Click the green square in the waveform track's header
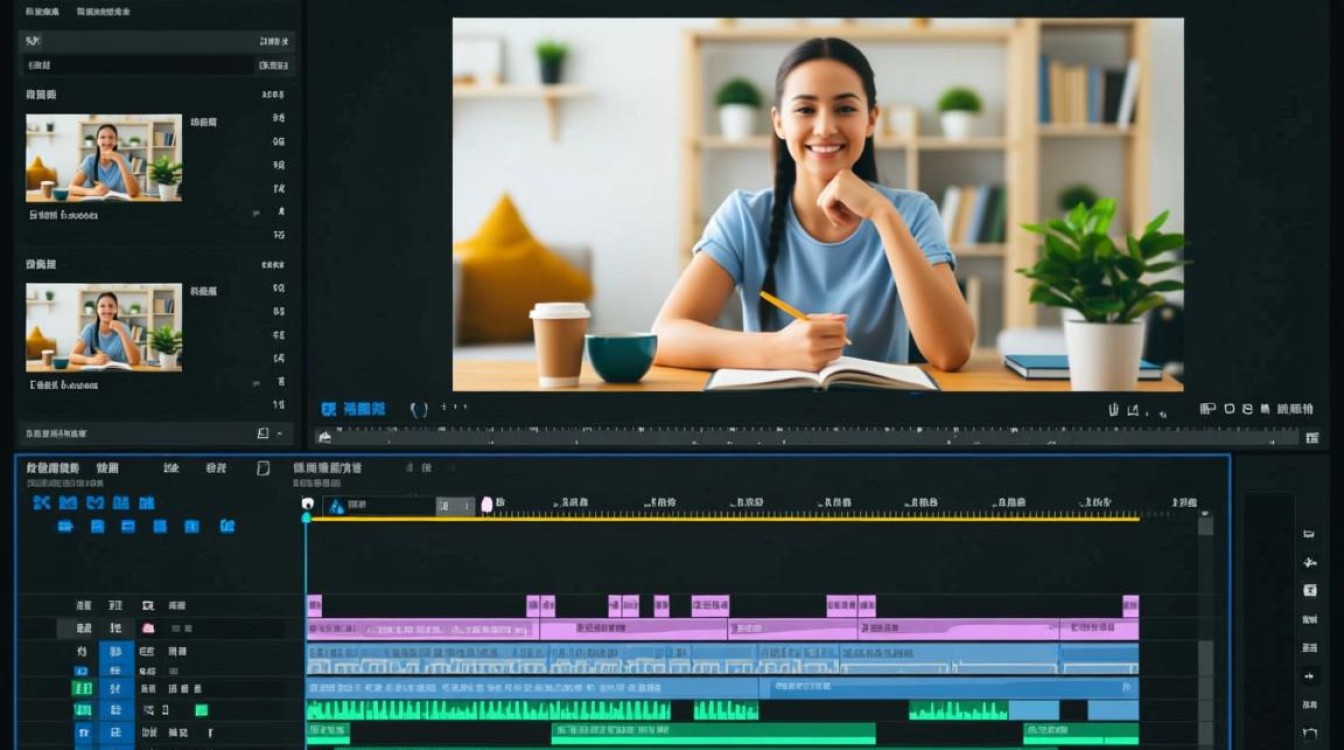The image size is (1344, 750). (202, 710)
